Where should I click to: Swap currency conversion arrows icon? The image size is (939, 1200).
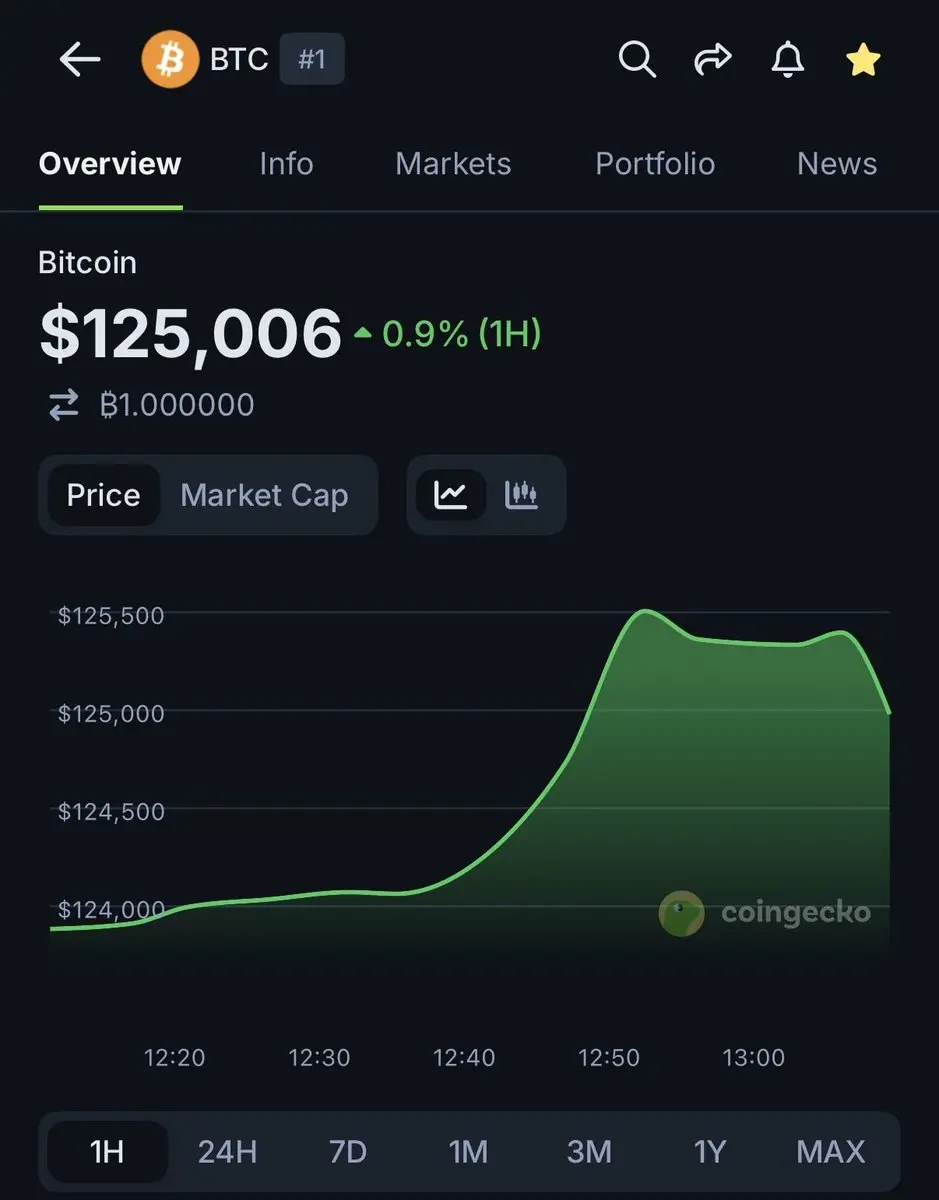coord(64,405)
